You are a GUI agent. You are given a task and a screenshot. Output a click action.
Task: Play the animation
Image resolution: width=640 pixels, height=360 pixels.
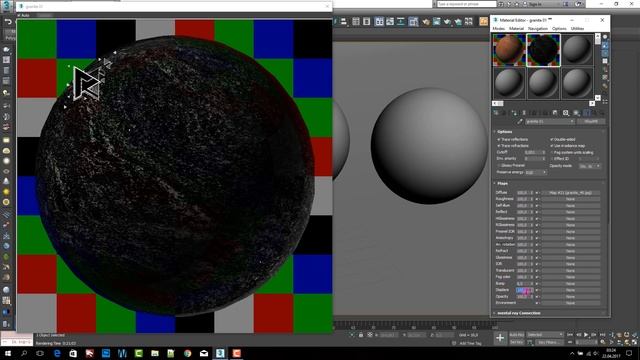[586, 335]
